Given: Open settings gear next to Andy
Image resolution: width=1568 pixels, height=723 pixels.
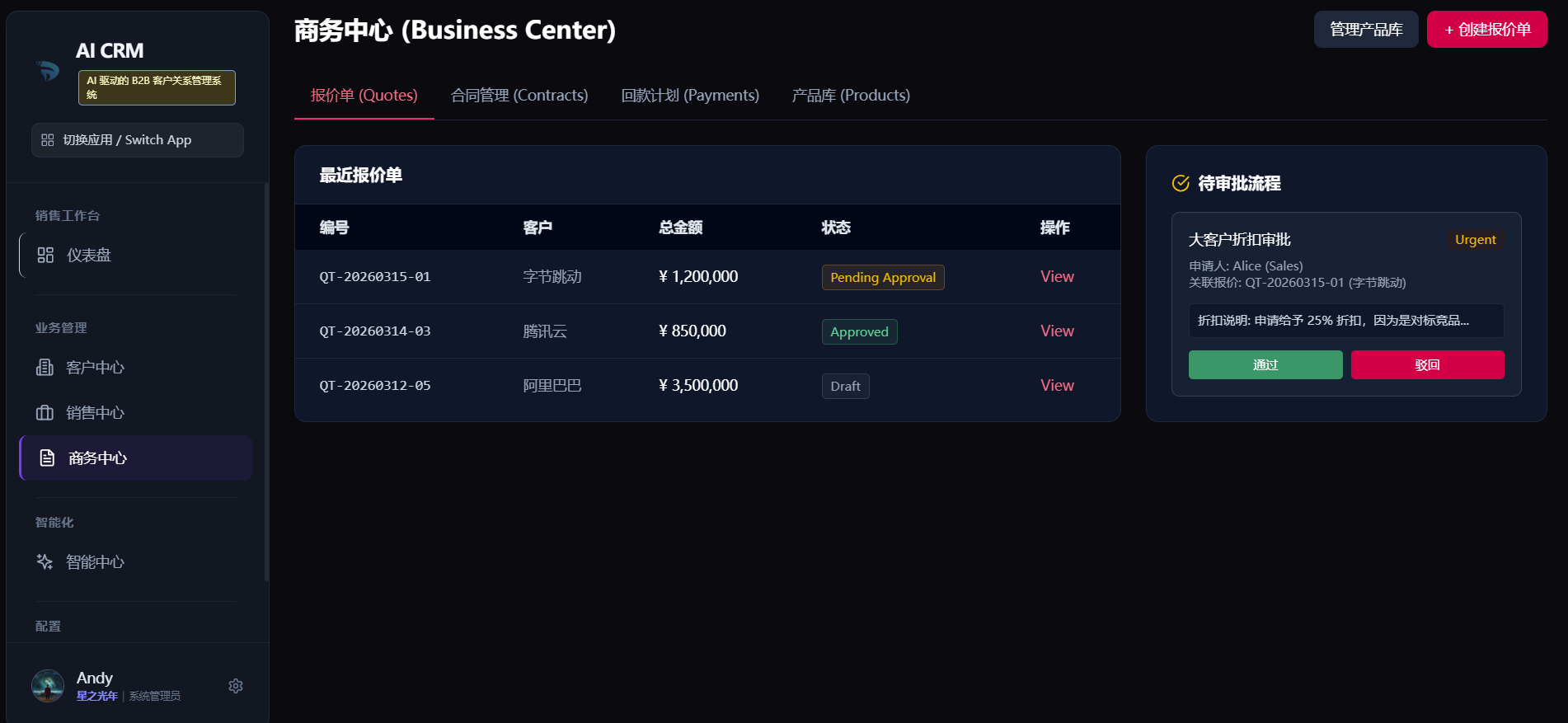Looking at the screenshot, I should [236, 686].
